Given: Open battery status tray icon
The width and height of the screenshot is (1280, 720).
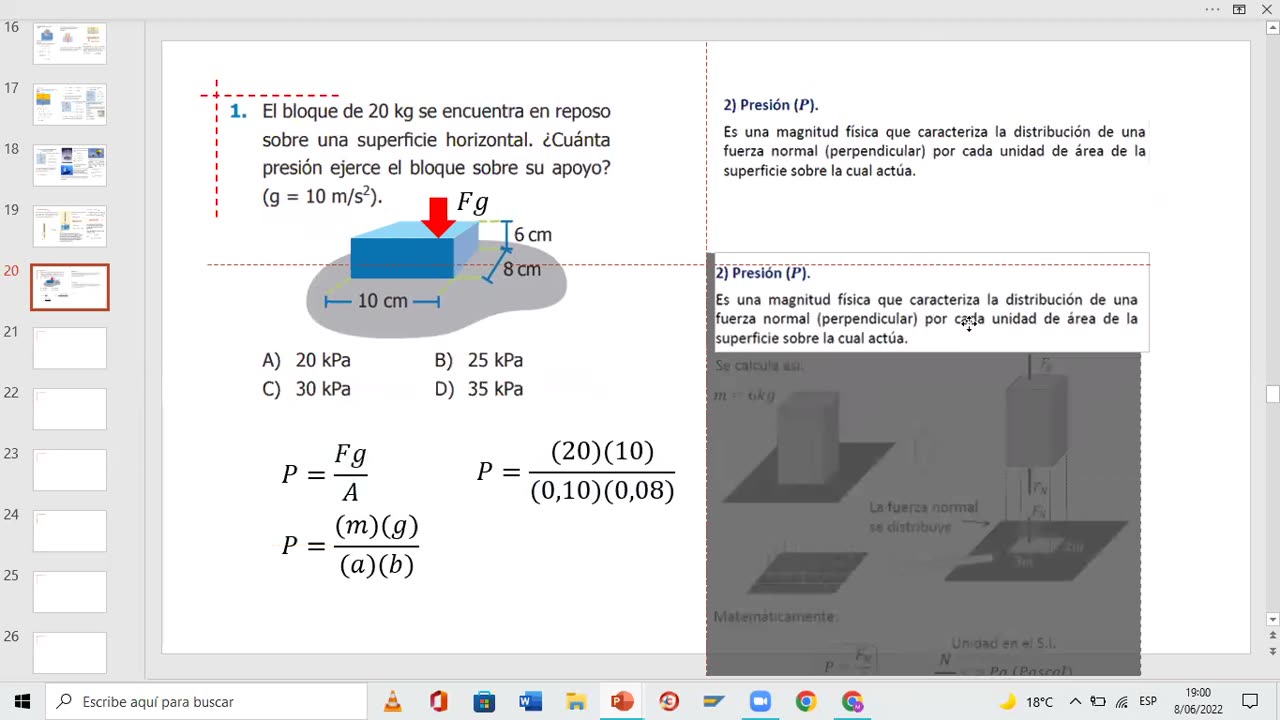Looking at the screenshot, I should [1098, 701].
